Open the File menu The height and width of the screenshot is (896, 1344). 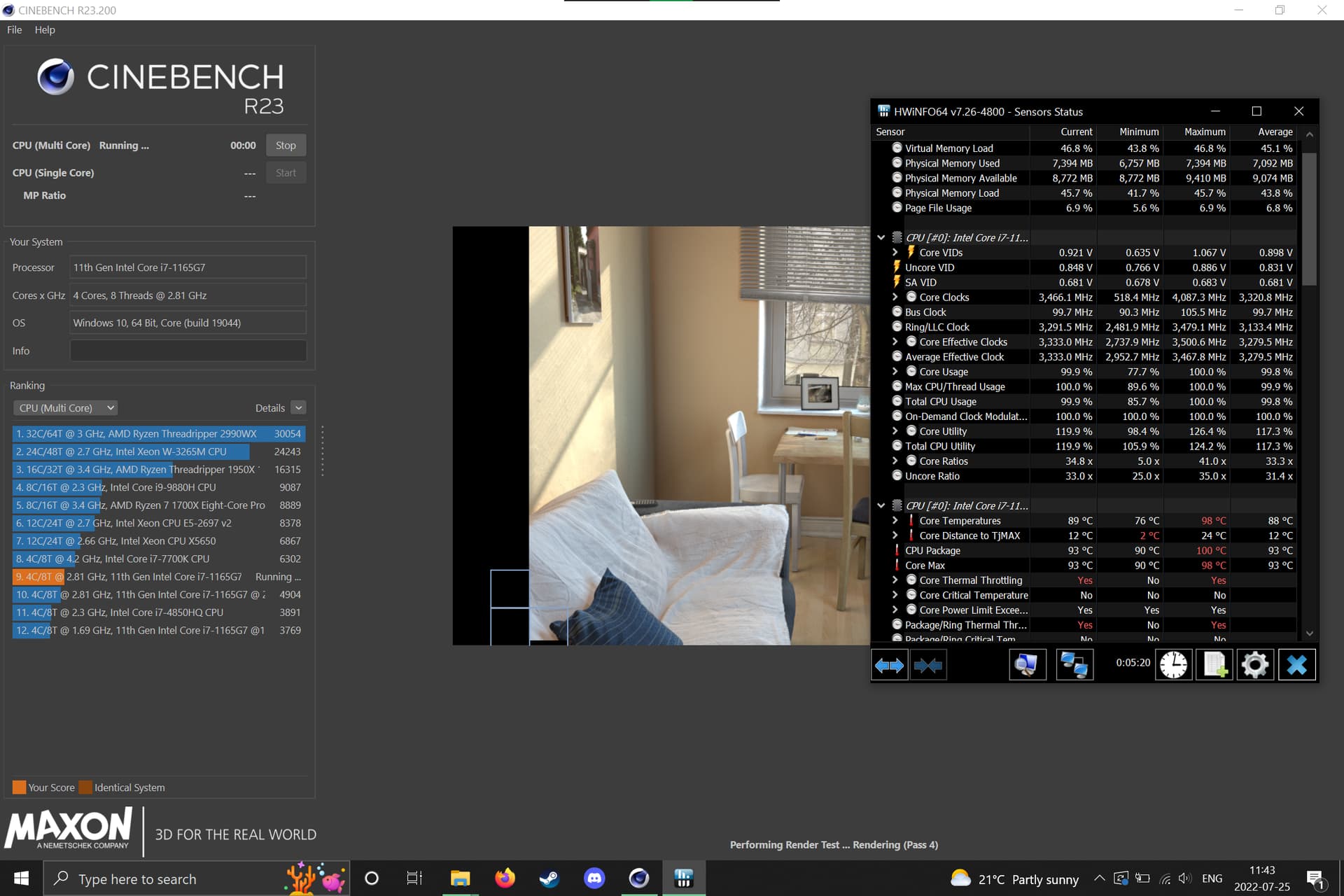pos(14,29)
